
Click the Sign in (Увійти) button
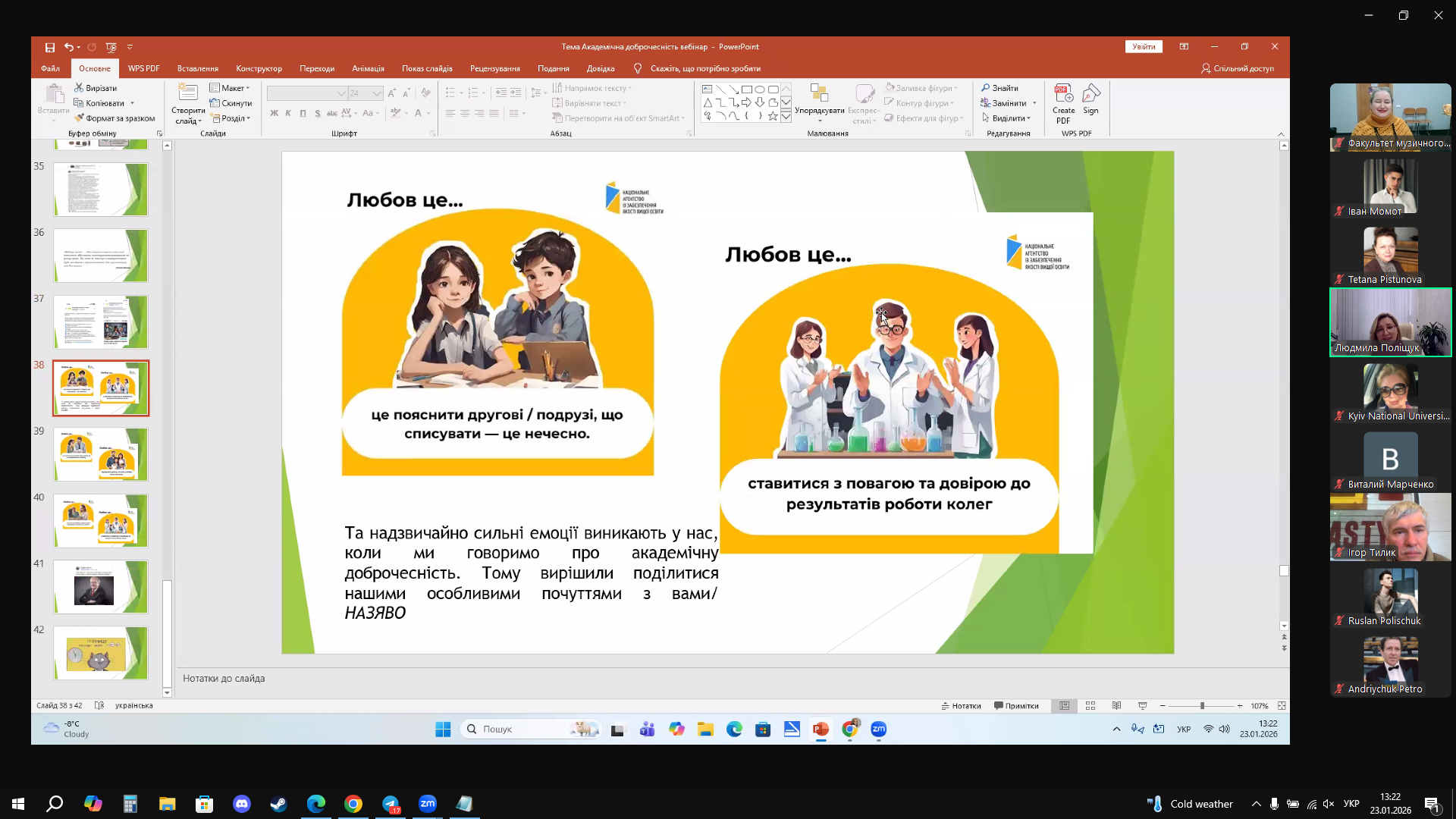point(1144,47)
